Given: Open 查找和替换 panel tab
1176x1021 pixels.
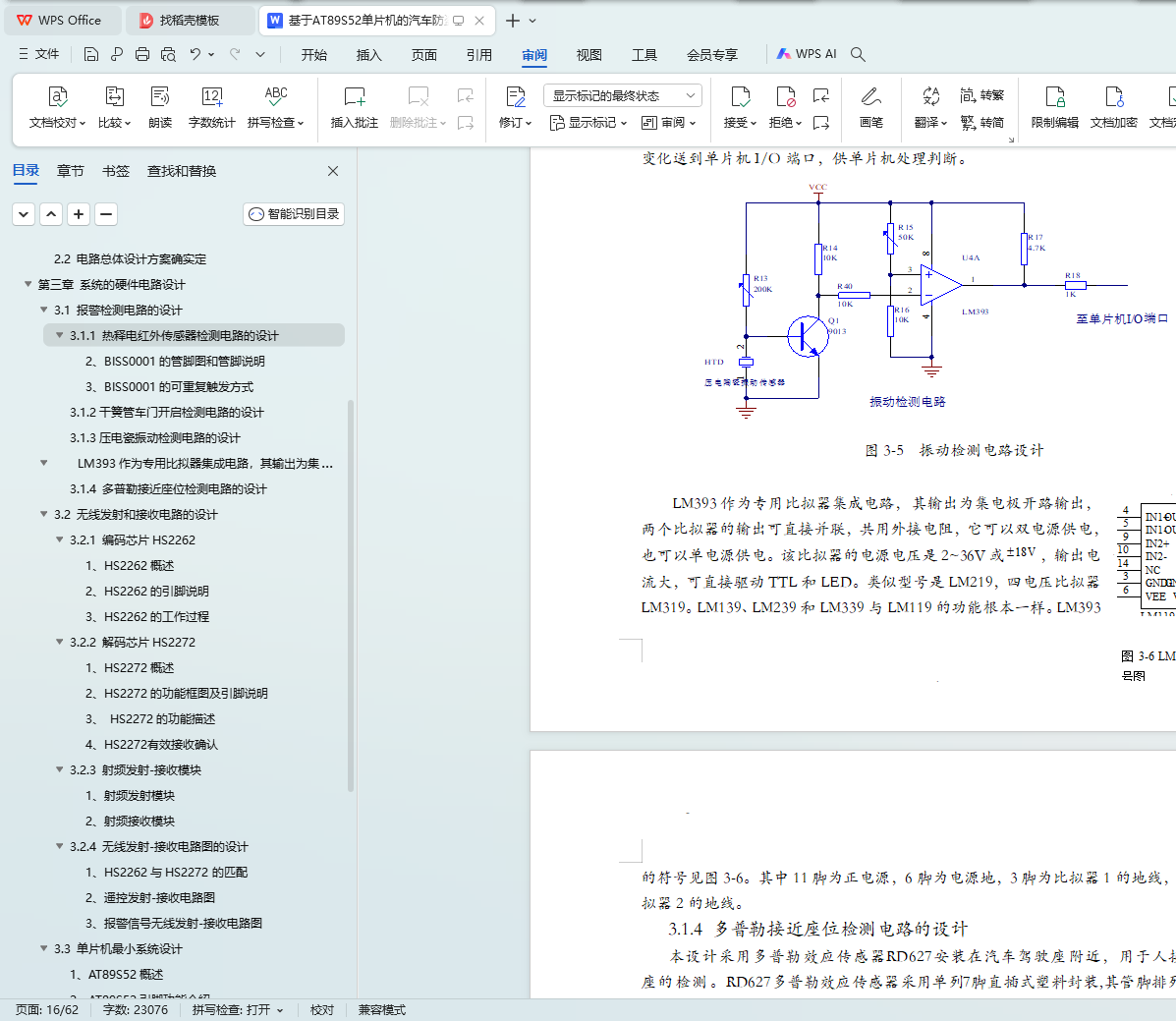Looking at the screenshot, I should tap(182, 171).
